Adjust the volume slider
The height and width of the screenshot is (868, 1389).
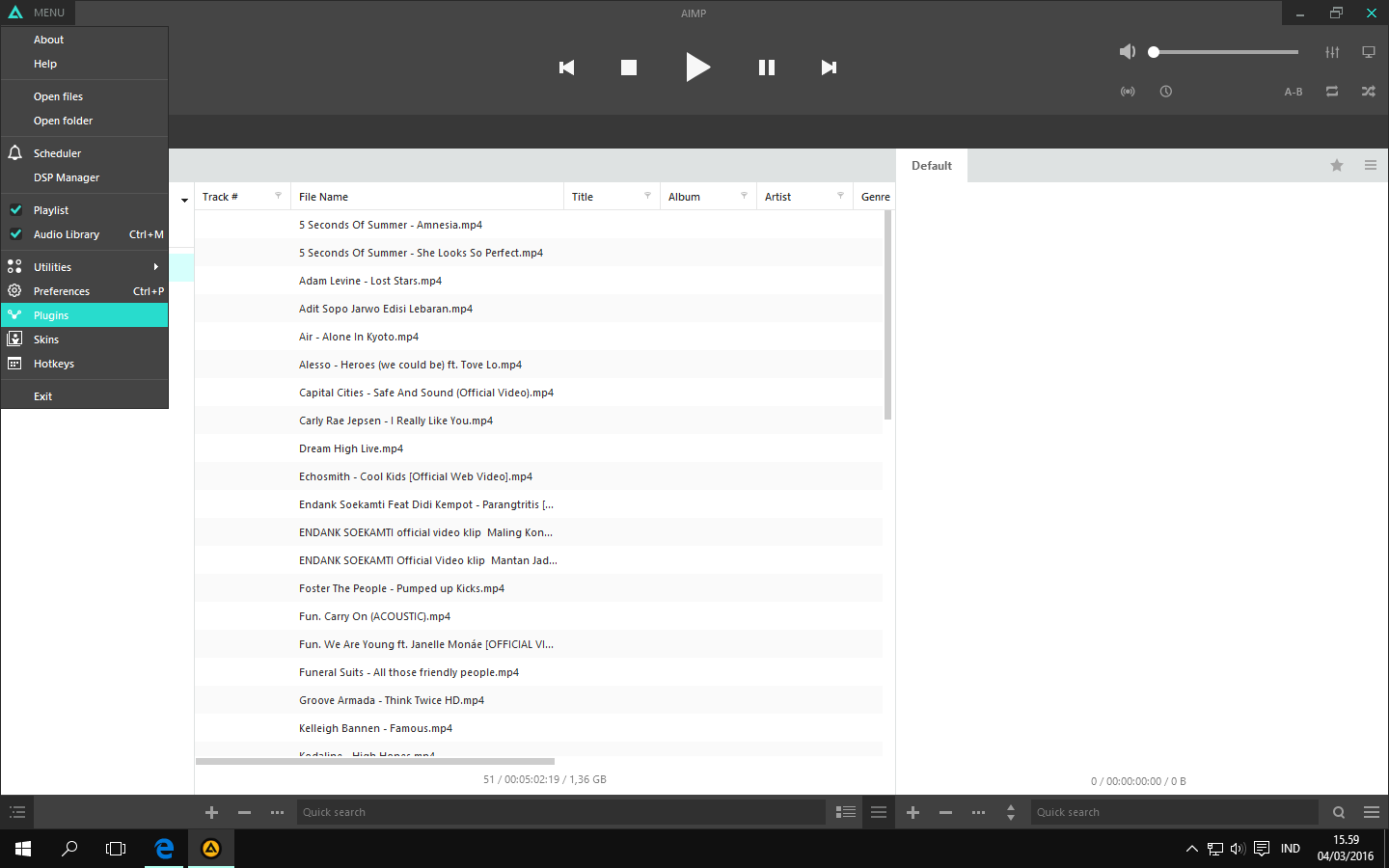pyautogui.click(x=1225, y=52)
